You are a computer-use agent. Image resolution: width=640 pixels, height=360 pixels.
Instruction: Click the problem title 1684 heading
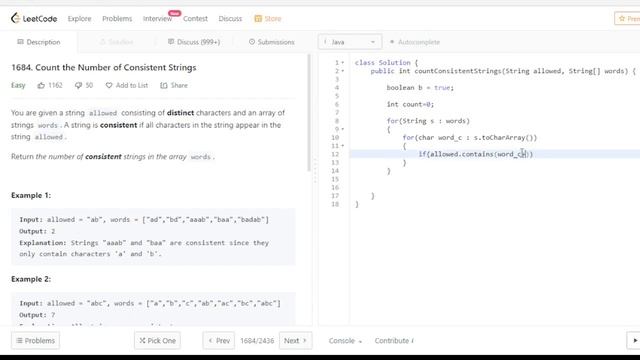tap(104, 67)
